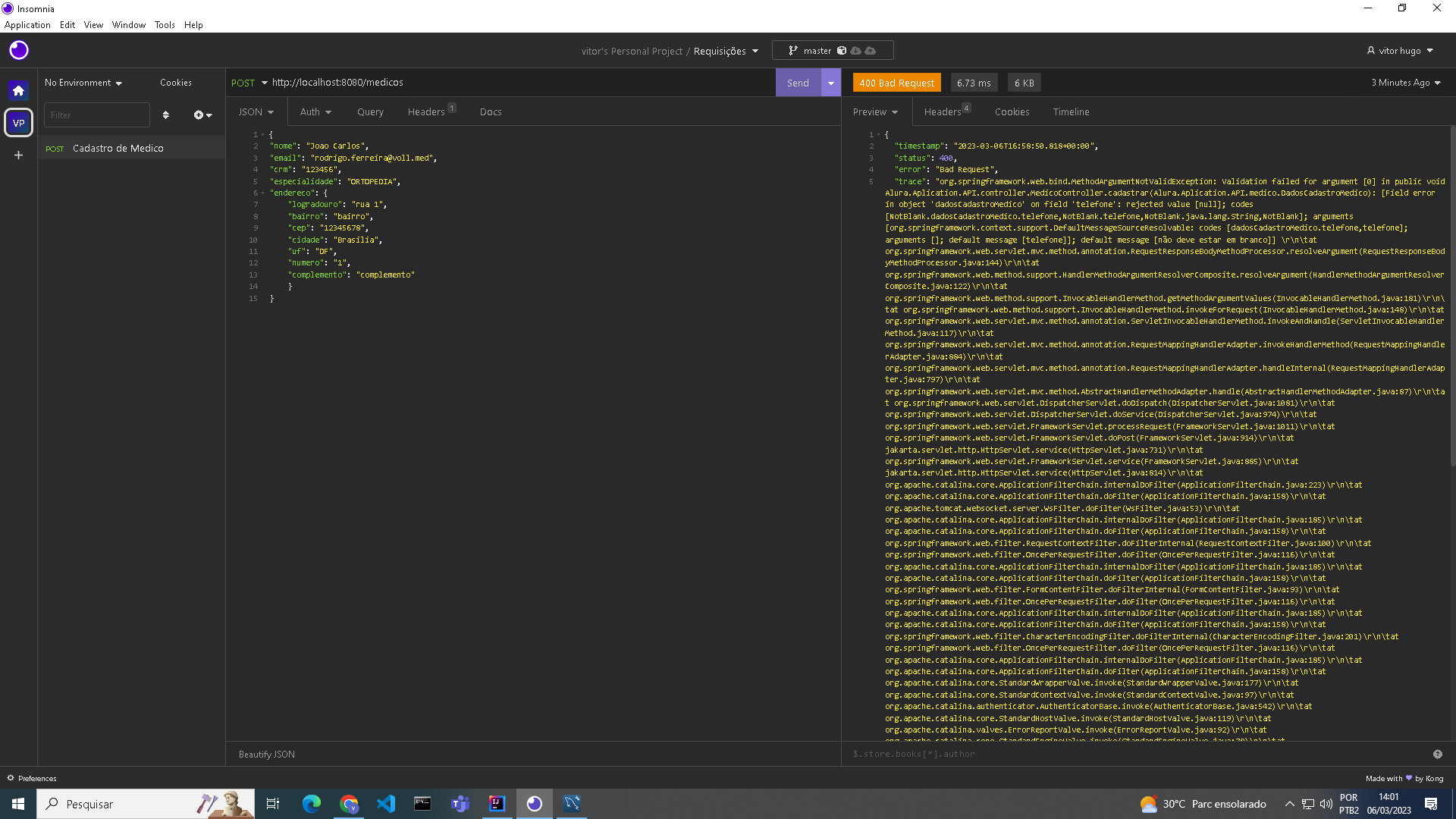Screen dimensions: 1456x819
Task: Open the Requisições collection dropdown
Action: [726, 51]
